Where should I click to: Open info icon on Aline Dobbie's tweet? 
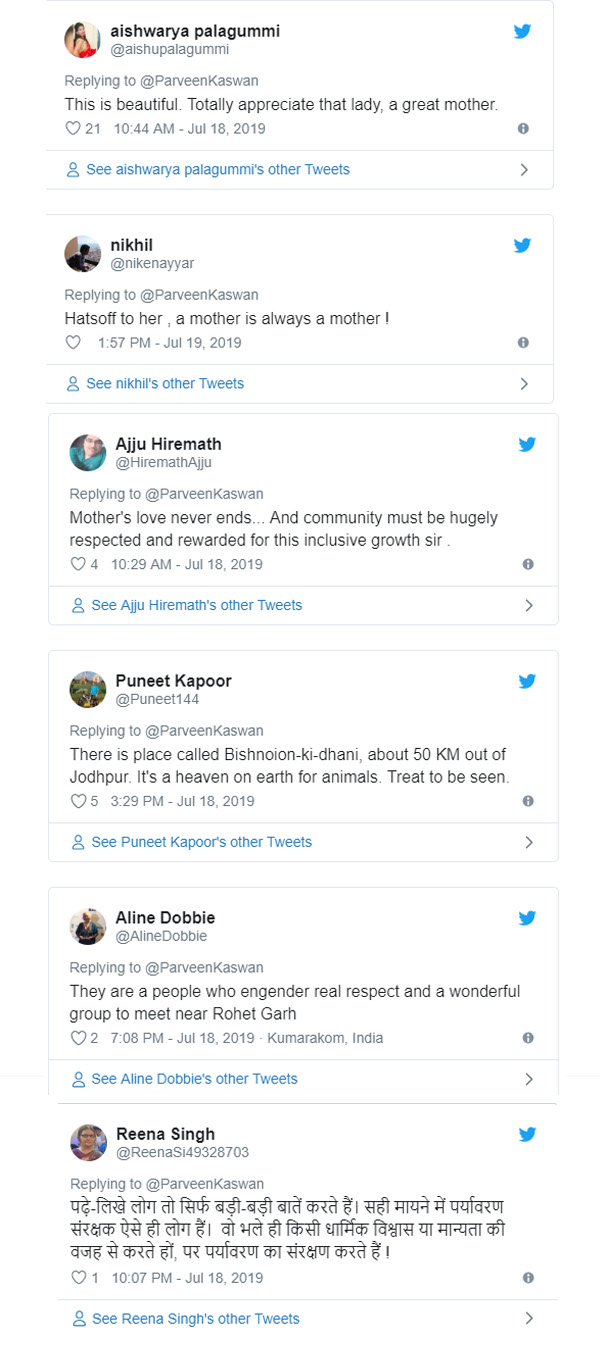528,1038
